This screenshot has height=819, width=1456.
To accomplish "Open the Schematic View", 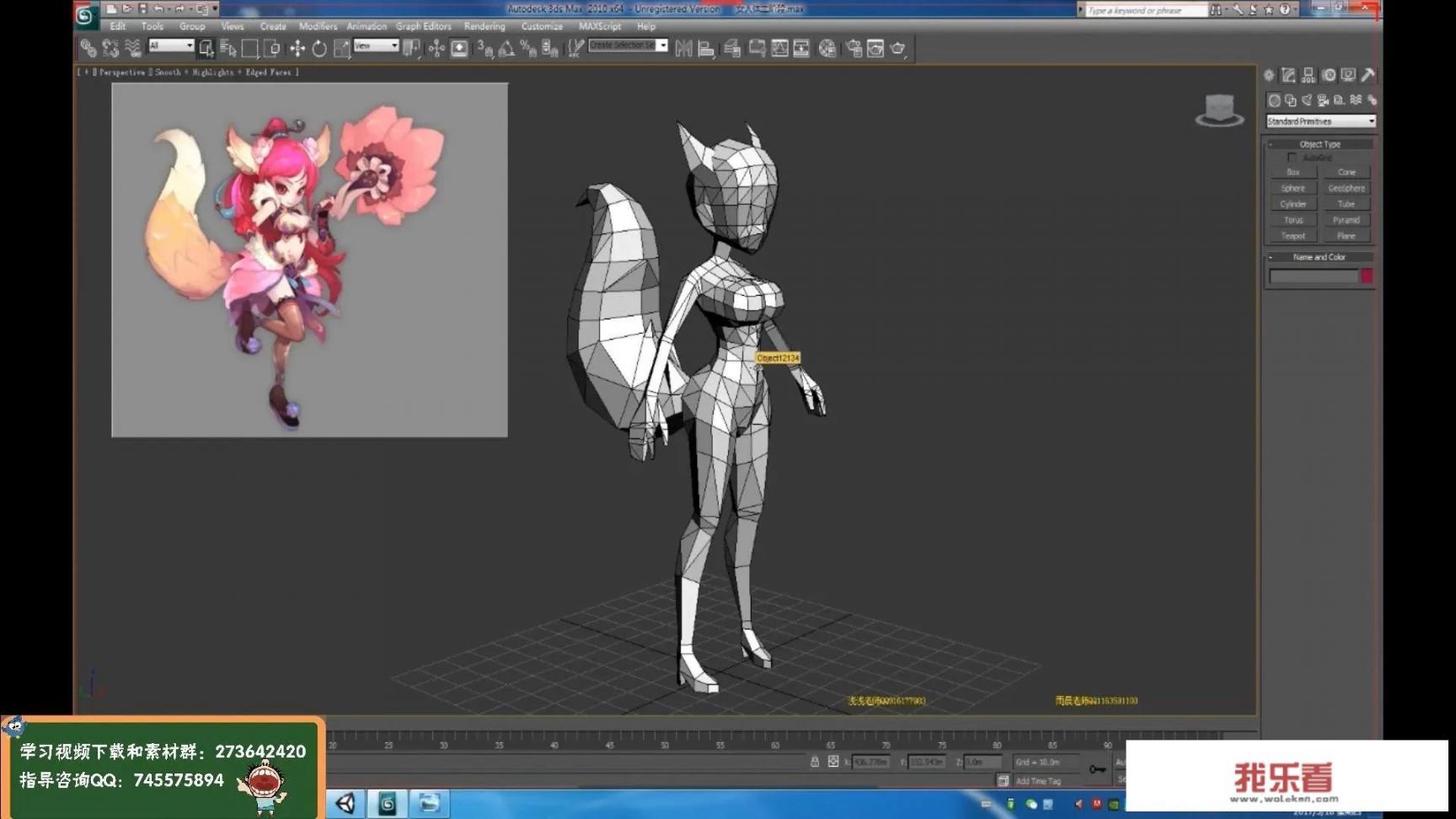I will click(x=801, y=49).
